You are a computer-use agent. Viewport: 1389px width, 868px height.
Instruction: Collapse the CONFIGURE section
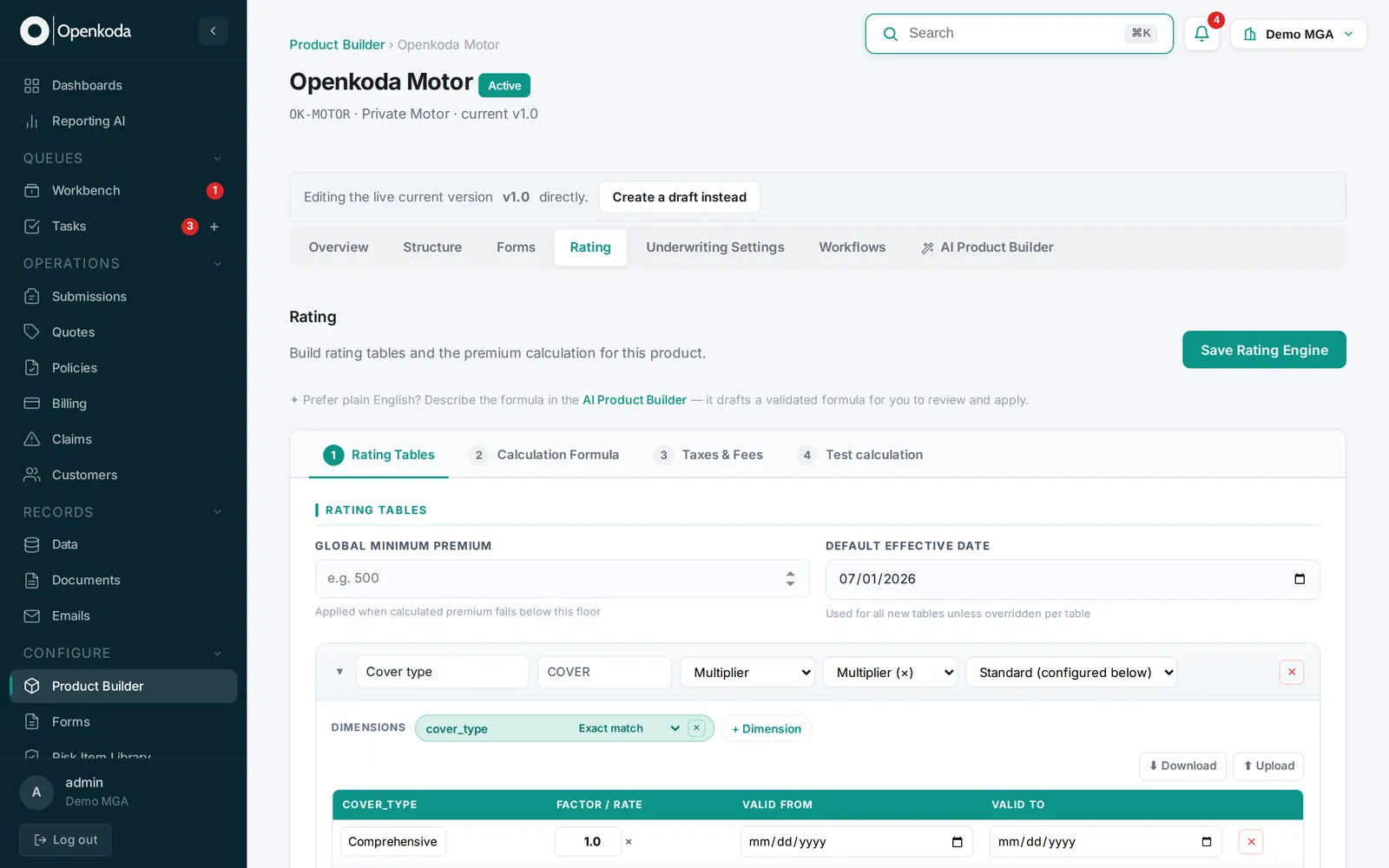pyautogui.click(x=217, y=653)
